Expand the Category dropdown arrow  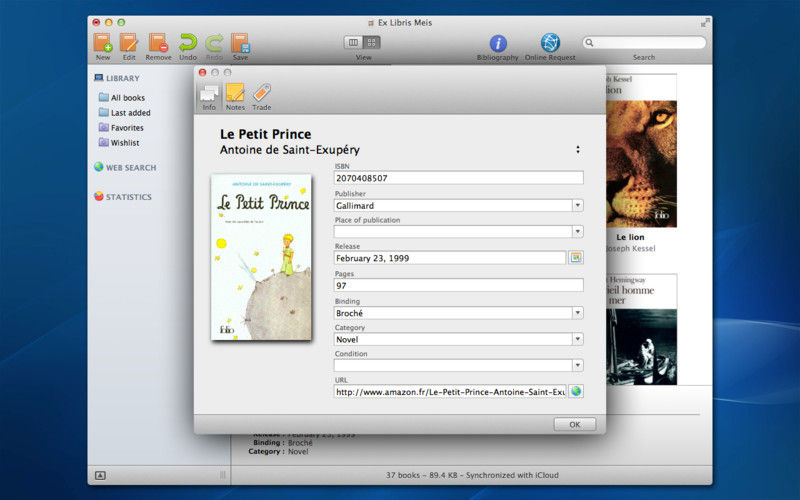point(578,339)
